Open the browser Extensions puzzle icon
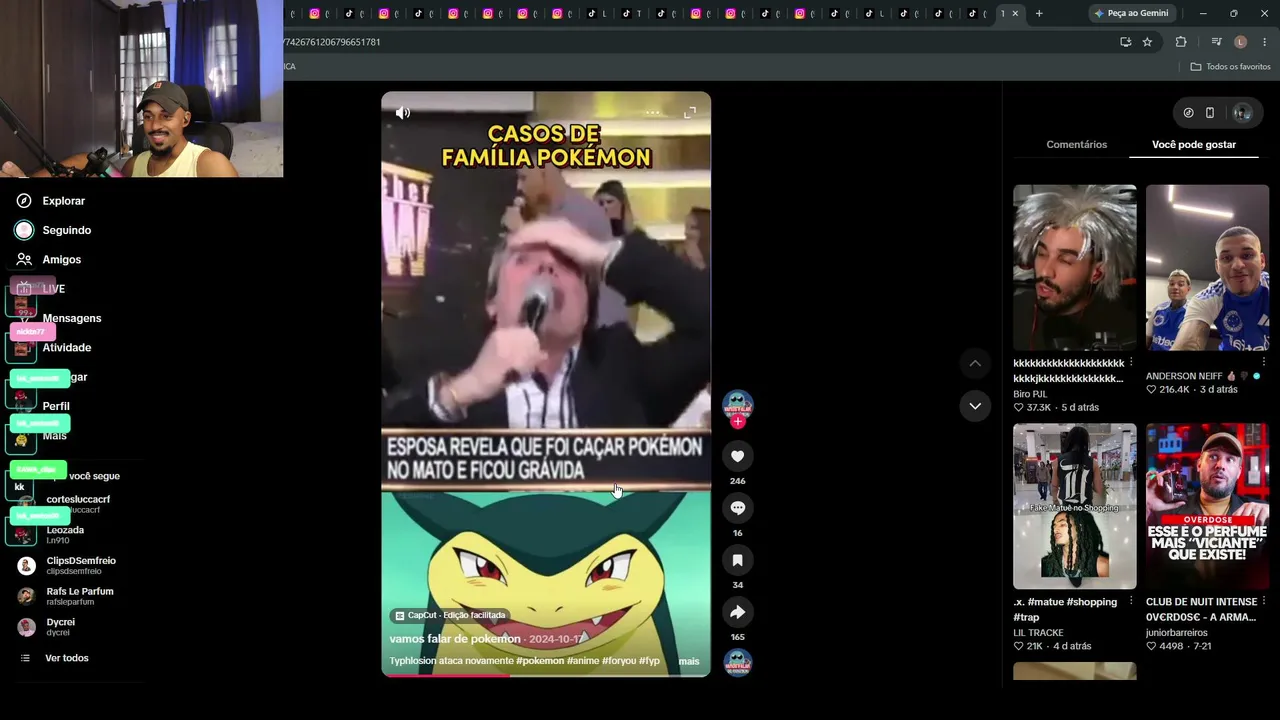 tap(1181, 42)
